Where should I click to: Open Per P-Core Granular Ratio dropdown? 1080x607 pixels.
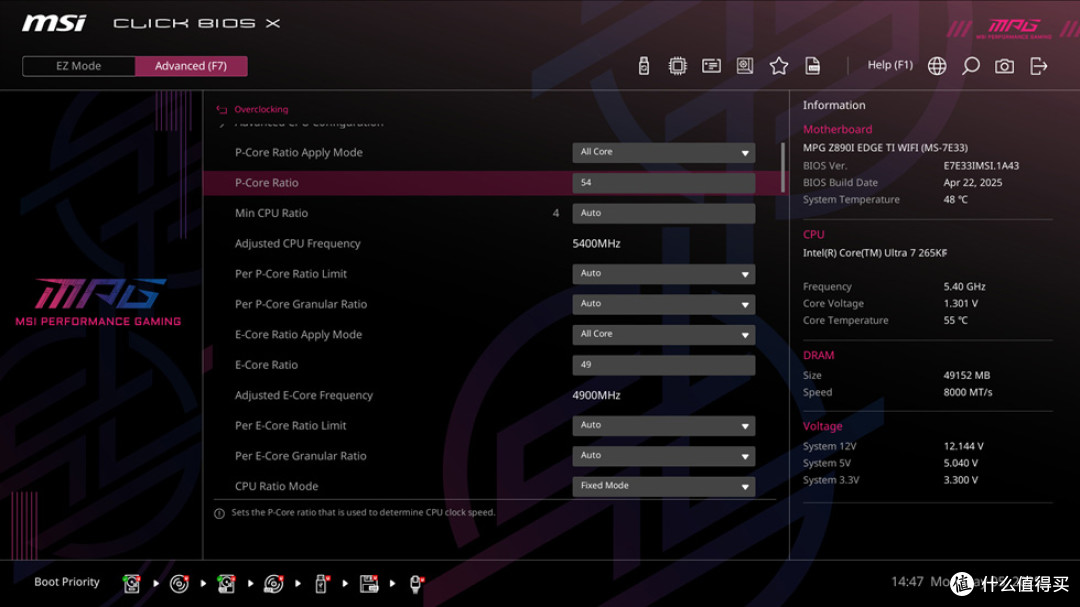click(x=663, y=304)
